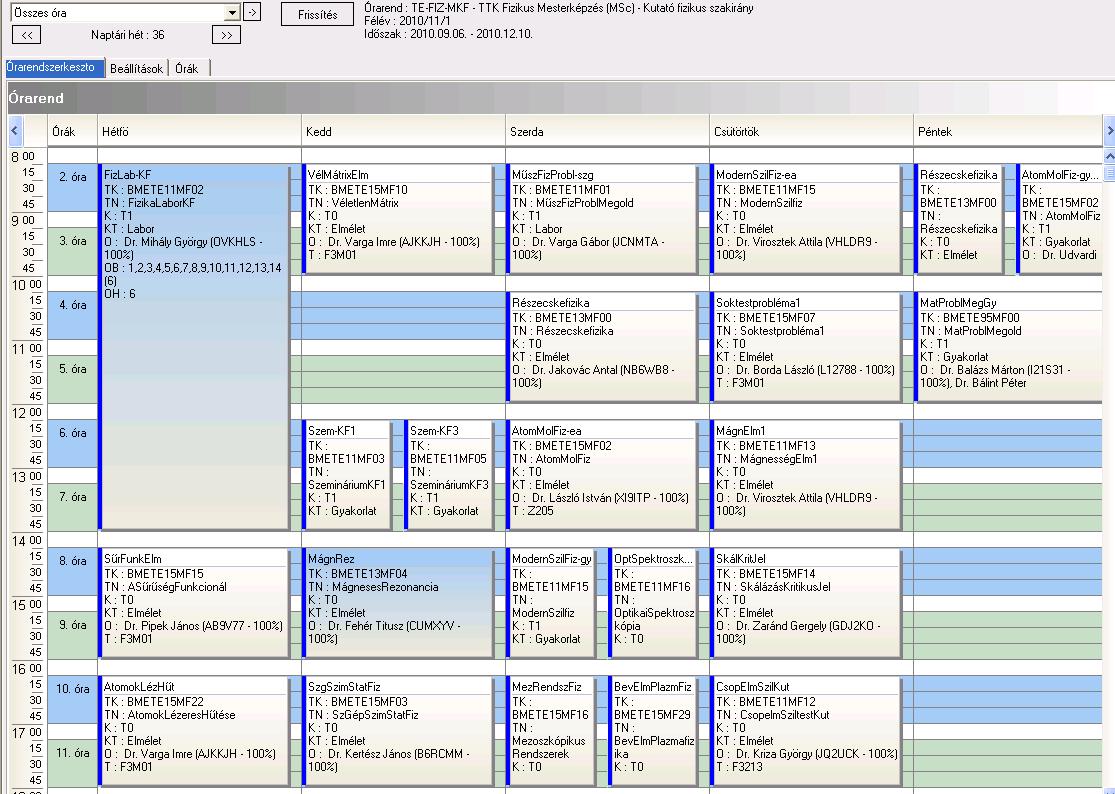Select the Csütörtök column header

click(811, 132)
